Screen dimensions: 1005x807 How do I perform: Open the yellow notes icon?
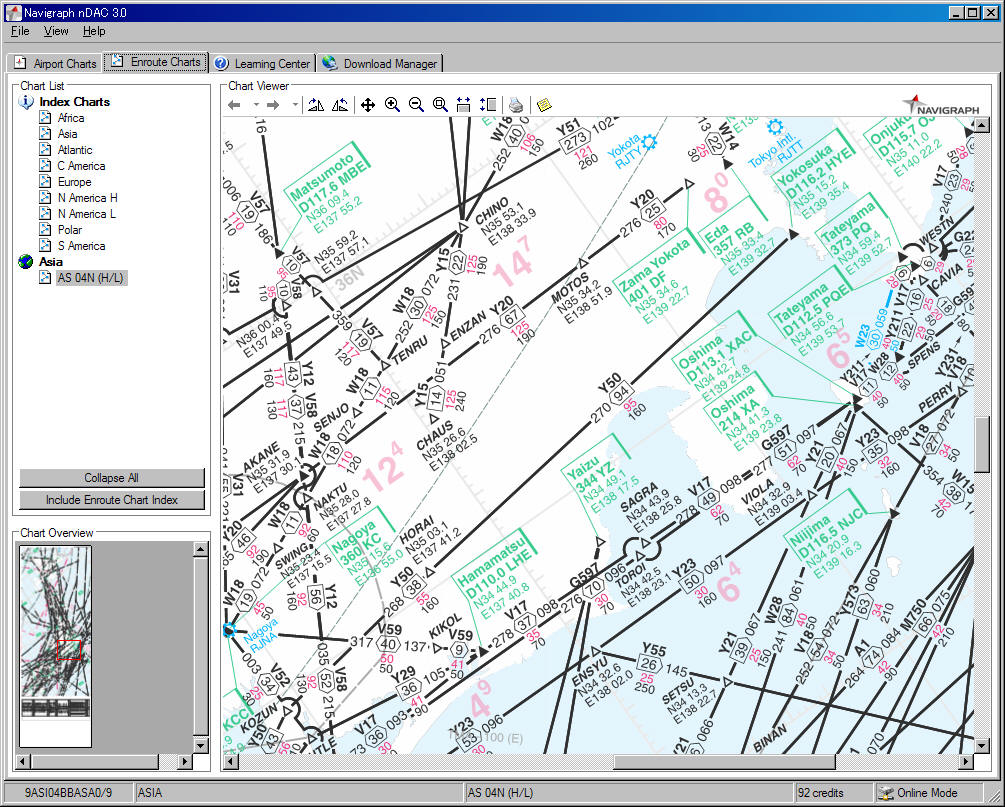(544, 105)
